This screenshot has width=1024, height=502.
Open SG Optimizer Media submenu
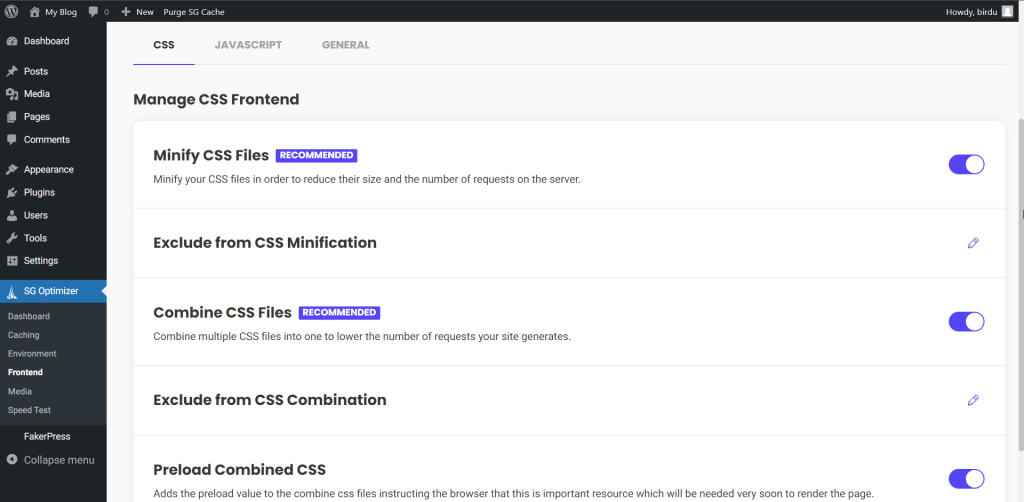(20, 391)
